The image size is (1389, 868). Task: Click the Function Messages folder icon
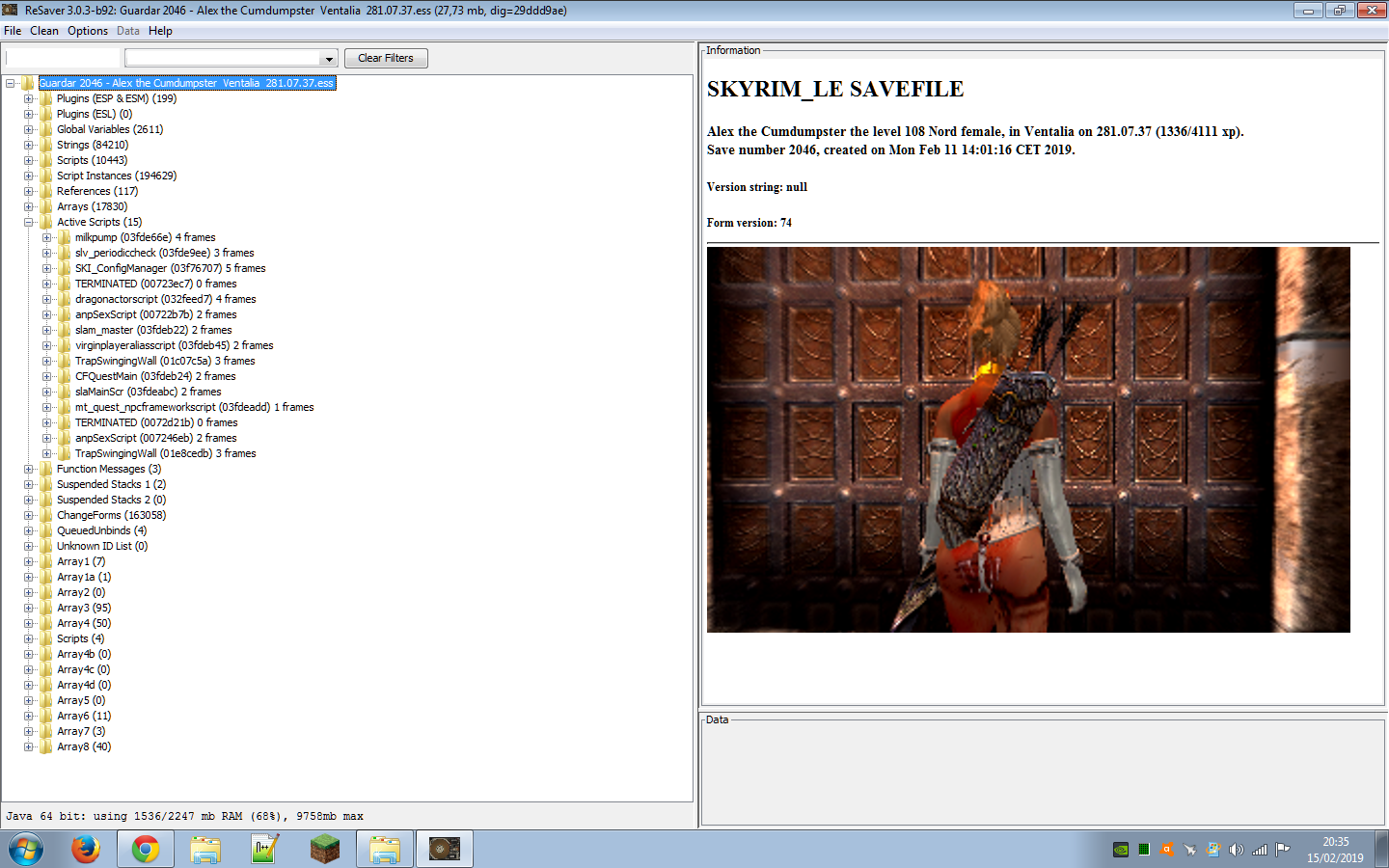[45, 469]
